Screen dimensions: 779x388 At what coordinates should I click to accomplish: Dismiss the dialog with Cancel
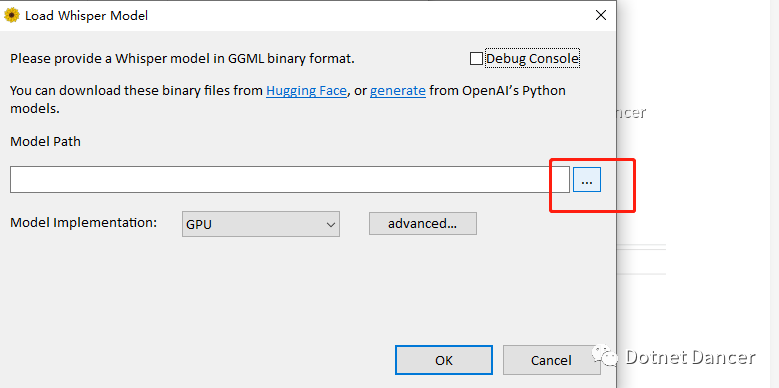click(551, 360)
